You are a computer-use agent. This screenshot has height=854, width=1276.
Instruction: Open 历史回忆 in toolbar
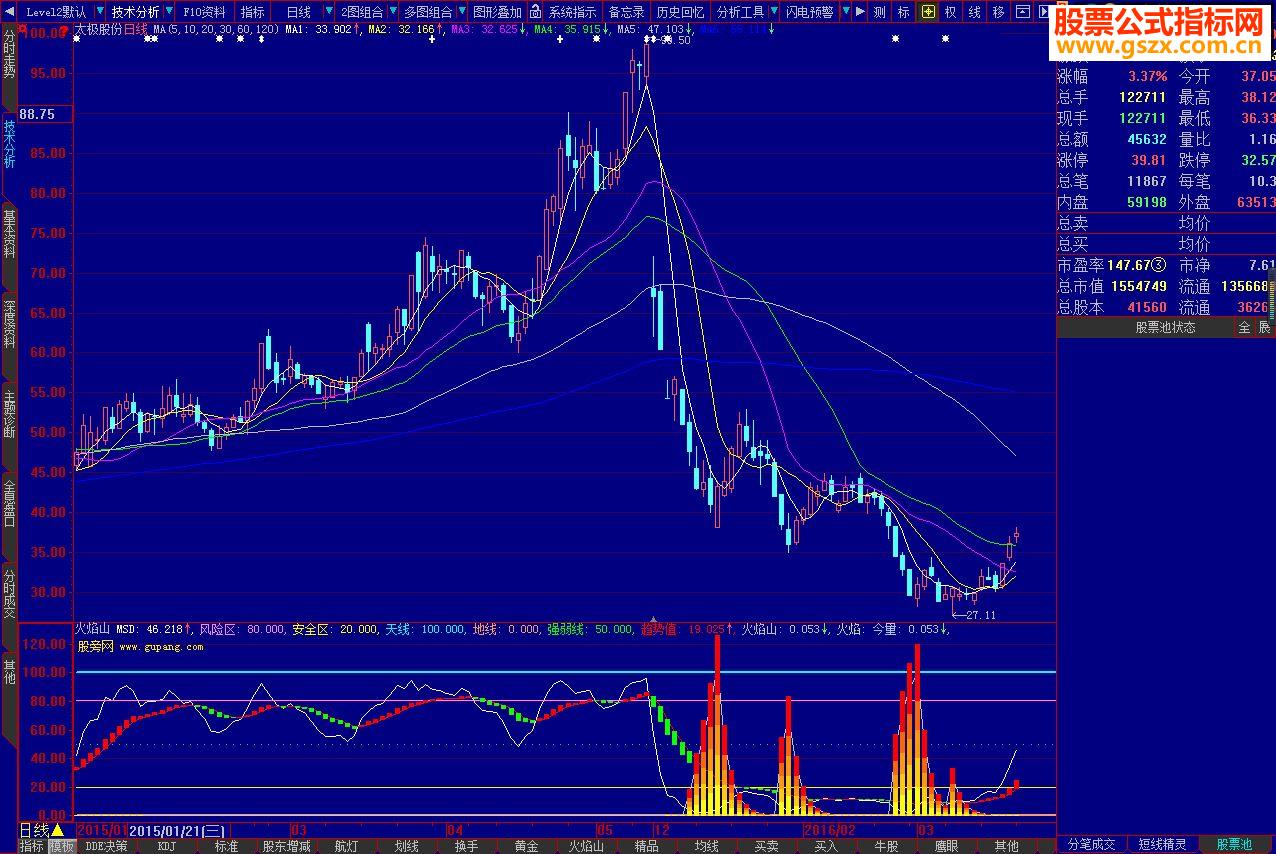point(680,12)
